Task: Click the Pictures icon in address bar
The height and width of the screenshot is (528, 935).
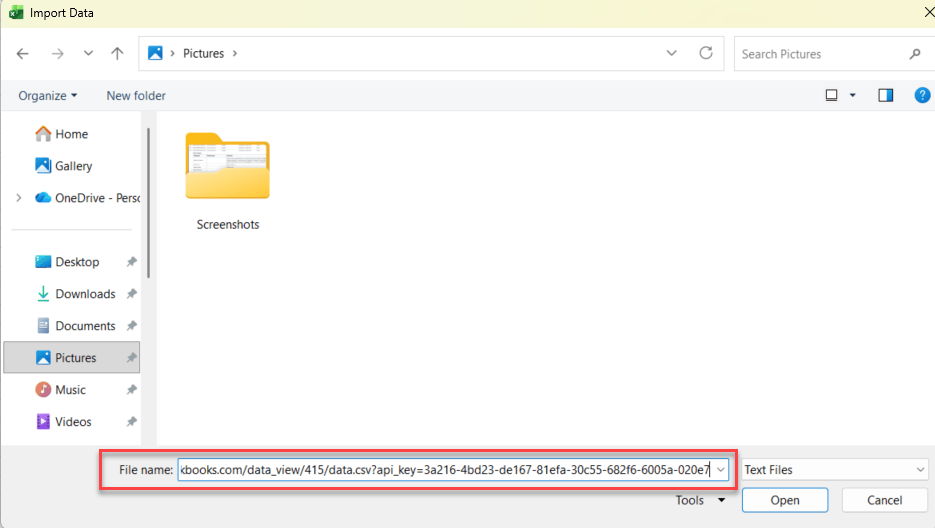Action: click(155, 53)
